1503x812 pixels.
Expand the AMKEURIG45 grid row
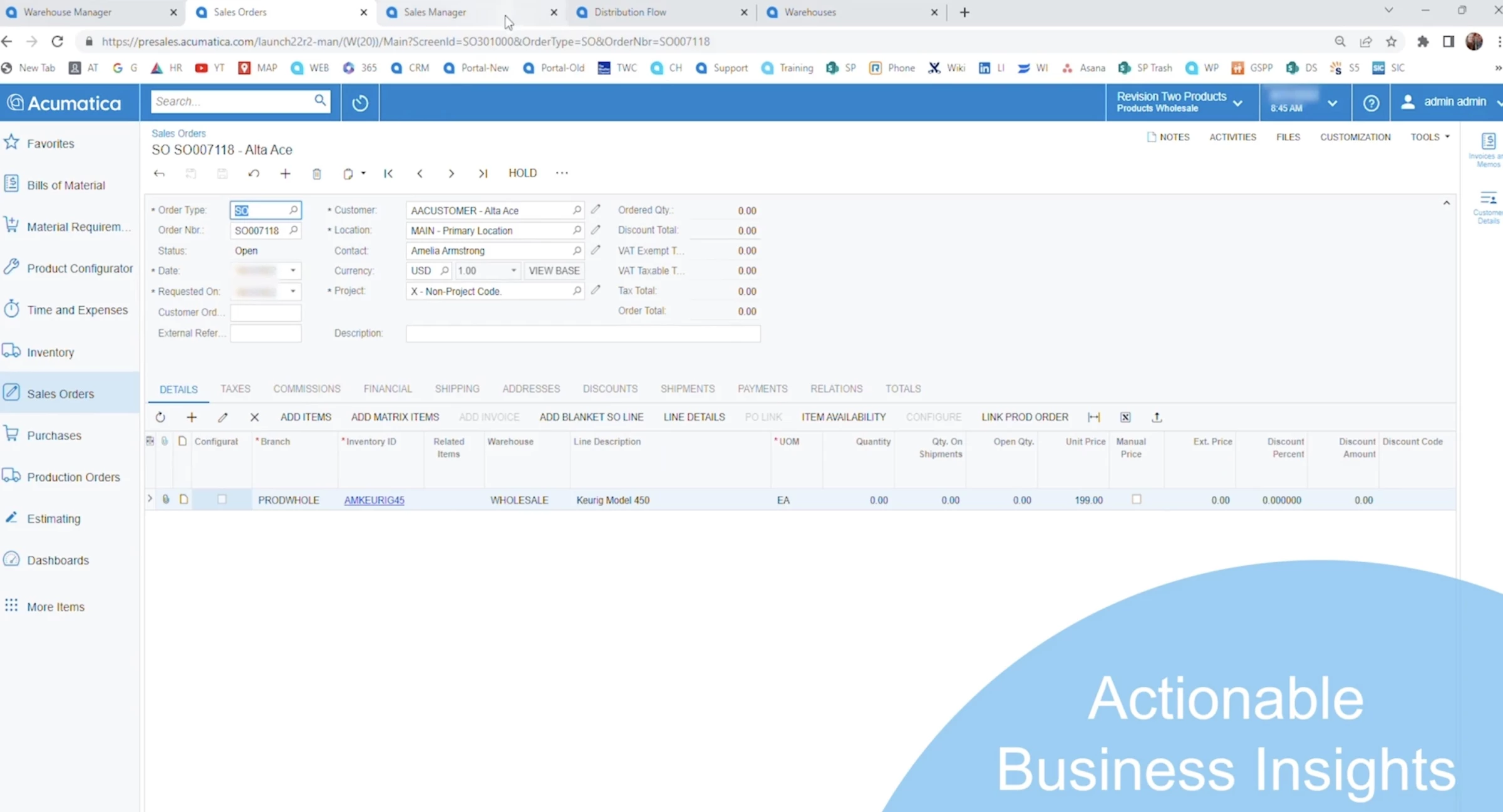150,499
